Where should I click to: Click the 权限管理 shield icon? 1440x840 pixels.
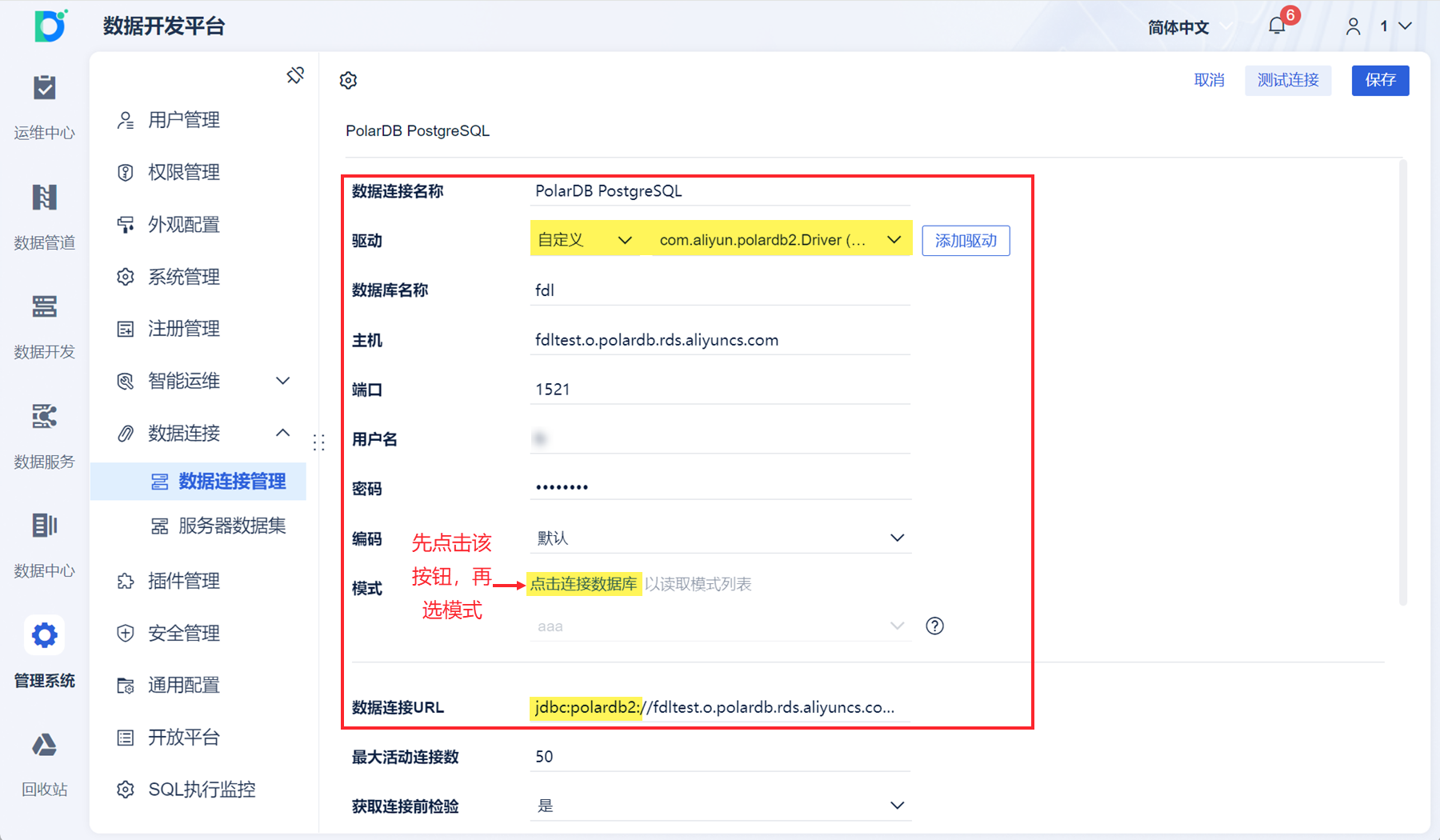click(x=126, y=172)
